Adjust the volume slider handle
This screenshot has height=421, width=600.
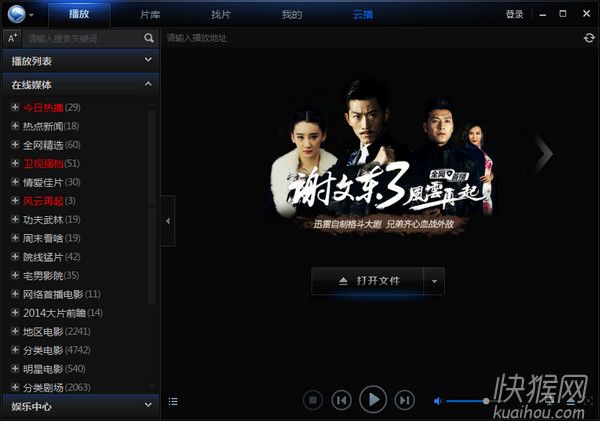pyautogui.click(x=486, y=401)
